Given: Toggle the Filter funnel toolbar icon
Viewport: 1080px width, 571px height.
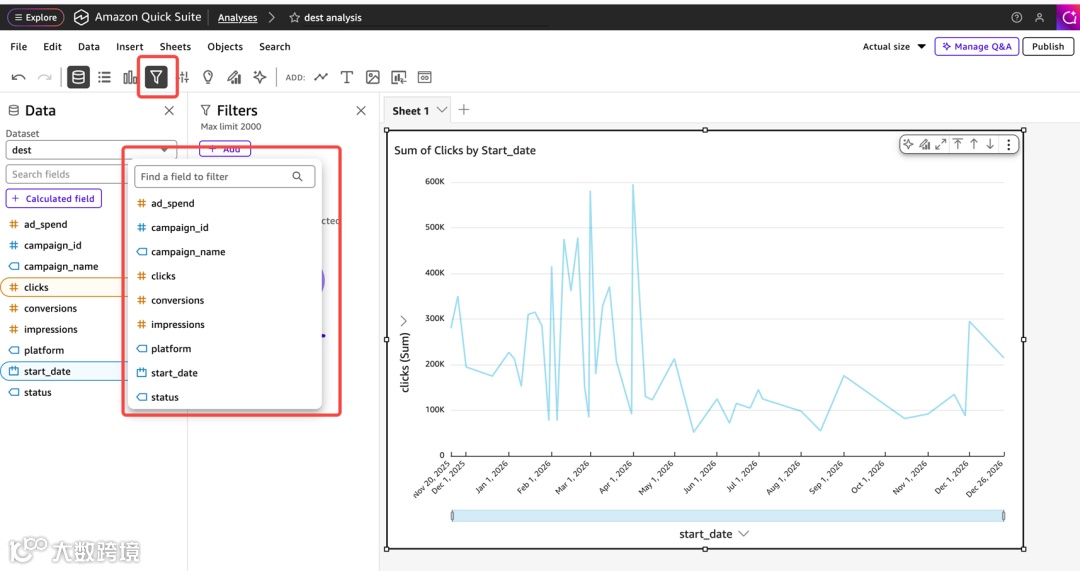Looking at the screenshot, I should click(x=156, y=77).
